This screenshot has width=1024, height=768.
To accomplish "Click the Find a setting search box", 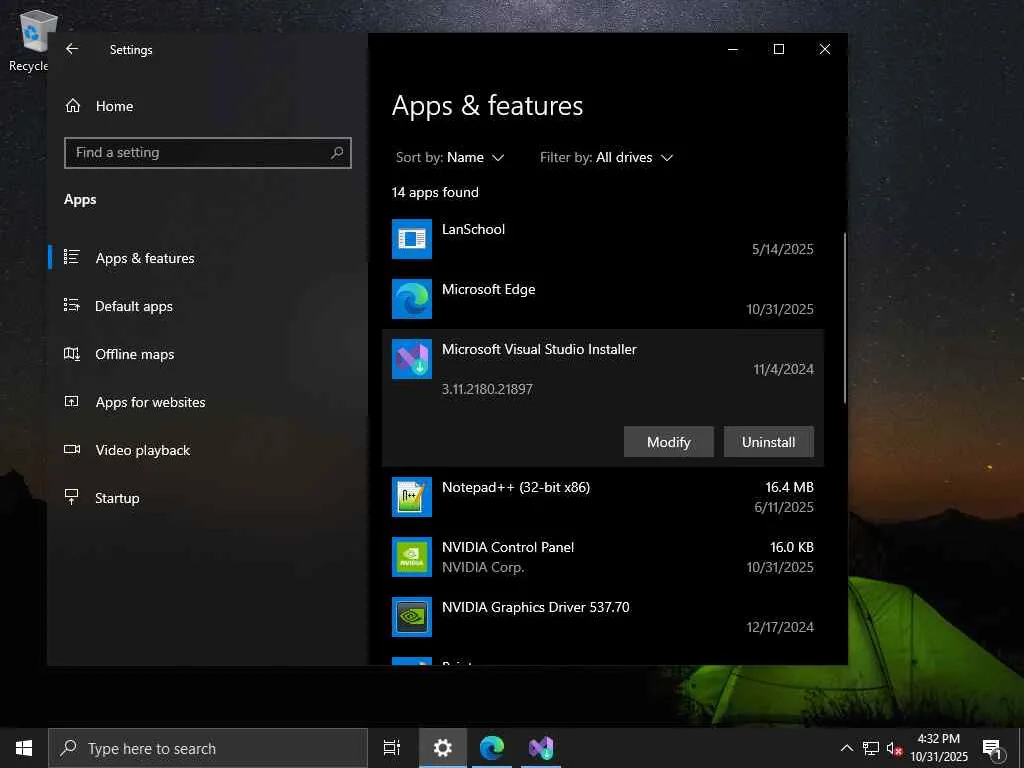I will [x=208, y=153].
